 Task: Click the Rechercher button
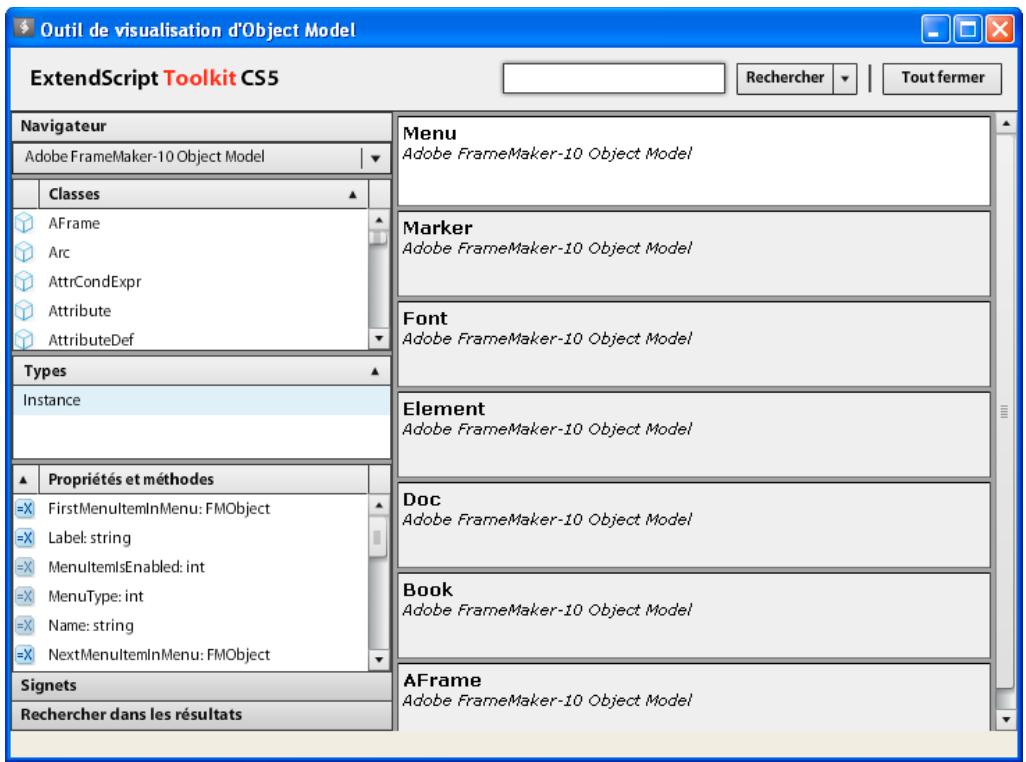click(x=783, y=76)
